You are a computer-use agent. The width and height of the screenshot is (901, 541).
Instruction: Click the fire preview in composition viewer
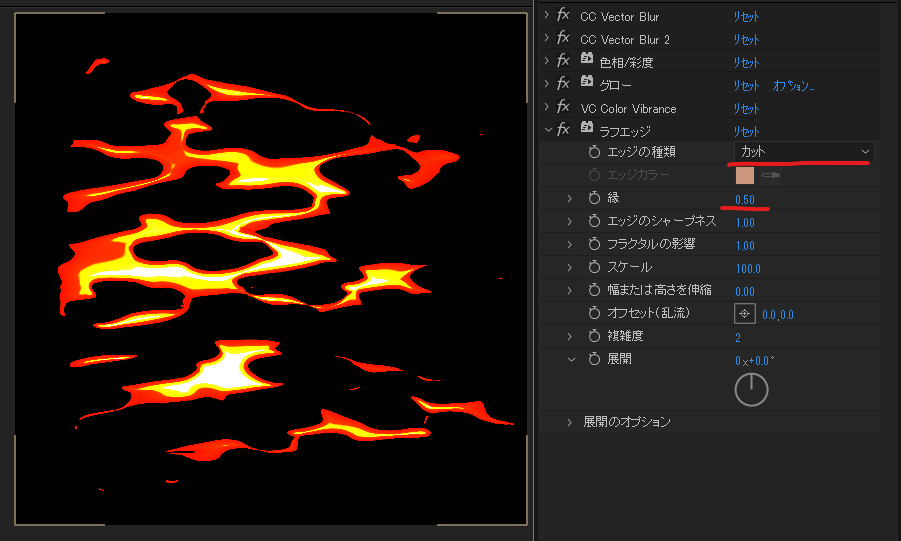271,268
